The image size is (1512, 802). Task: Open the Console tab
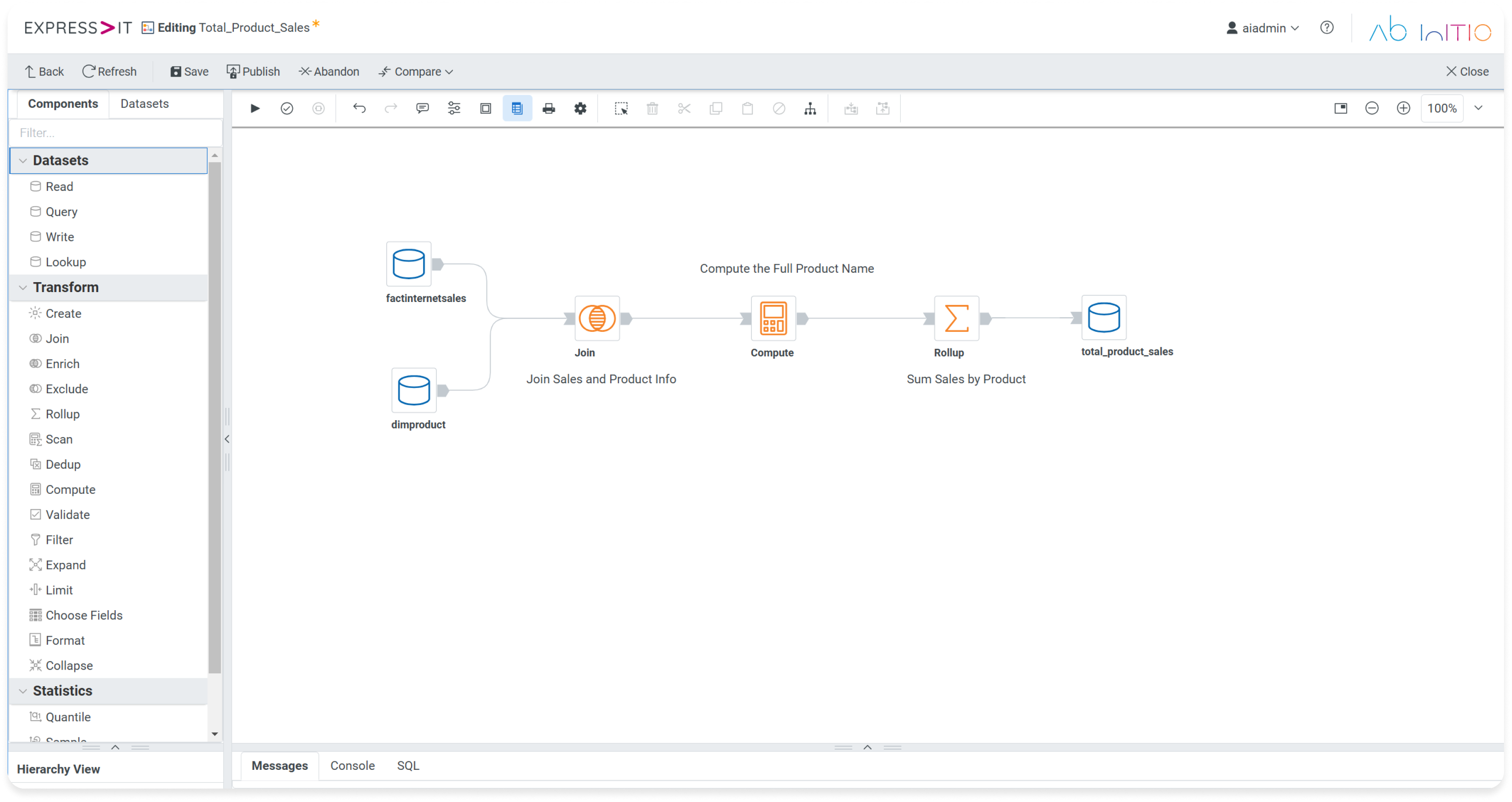tap(352, 765)
